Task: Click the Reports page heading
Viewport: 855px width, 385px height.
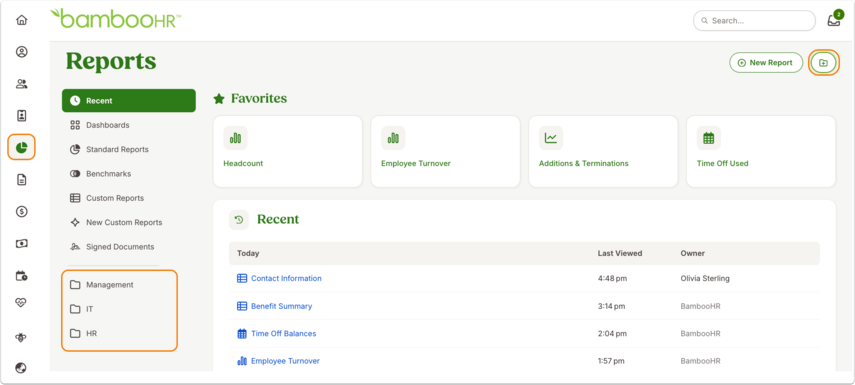Action: tap(111, 61)
